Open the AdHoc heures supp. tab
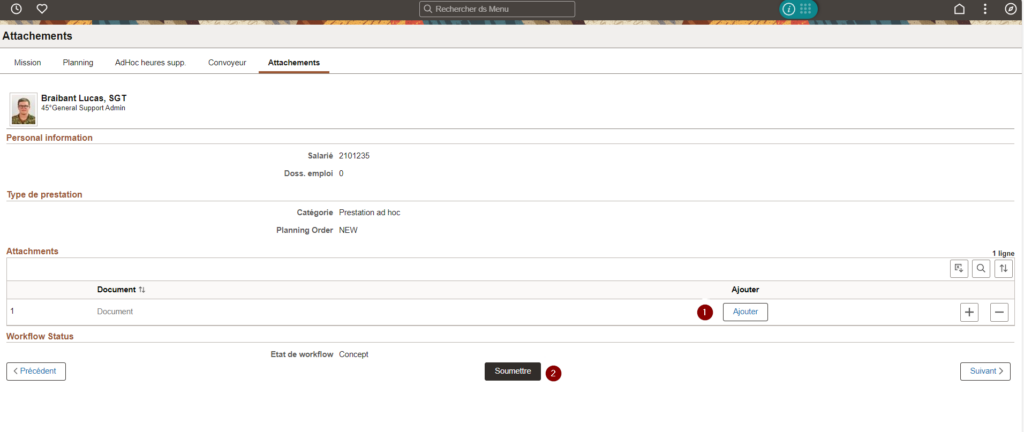Screen dimensions: 1024x432 point(150,62)
